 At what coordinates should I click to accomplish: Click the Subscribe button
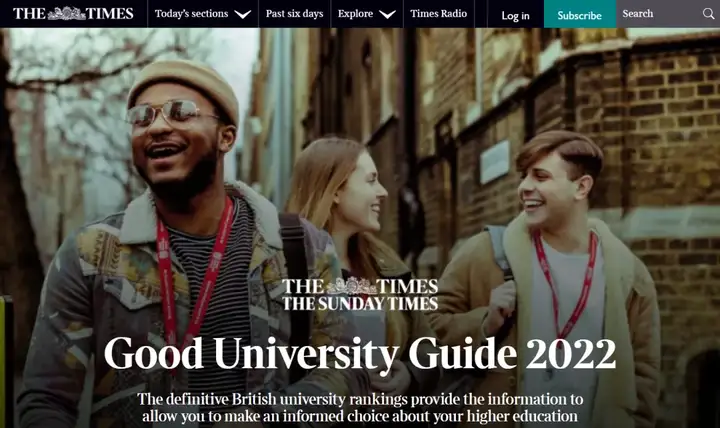[x=579, y=14]
